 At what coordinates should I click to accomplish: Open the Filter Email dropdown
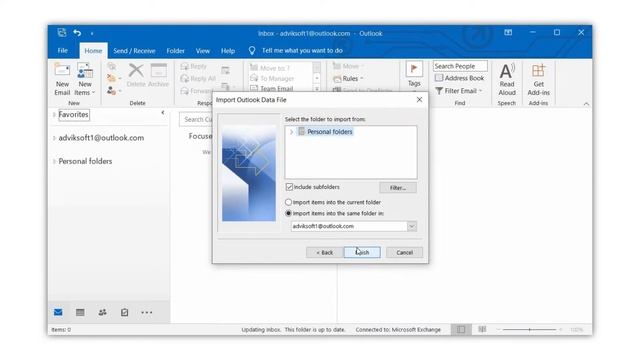coord(459,91)
